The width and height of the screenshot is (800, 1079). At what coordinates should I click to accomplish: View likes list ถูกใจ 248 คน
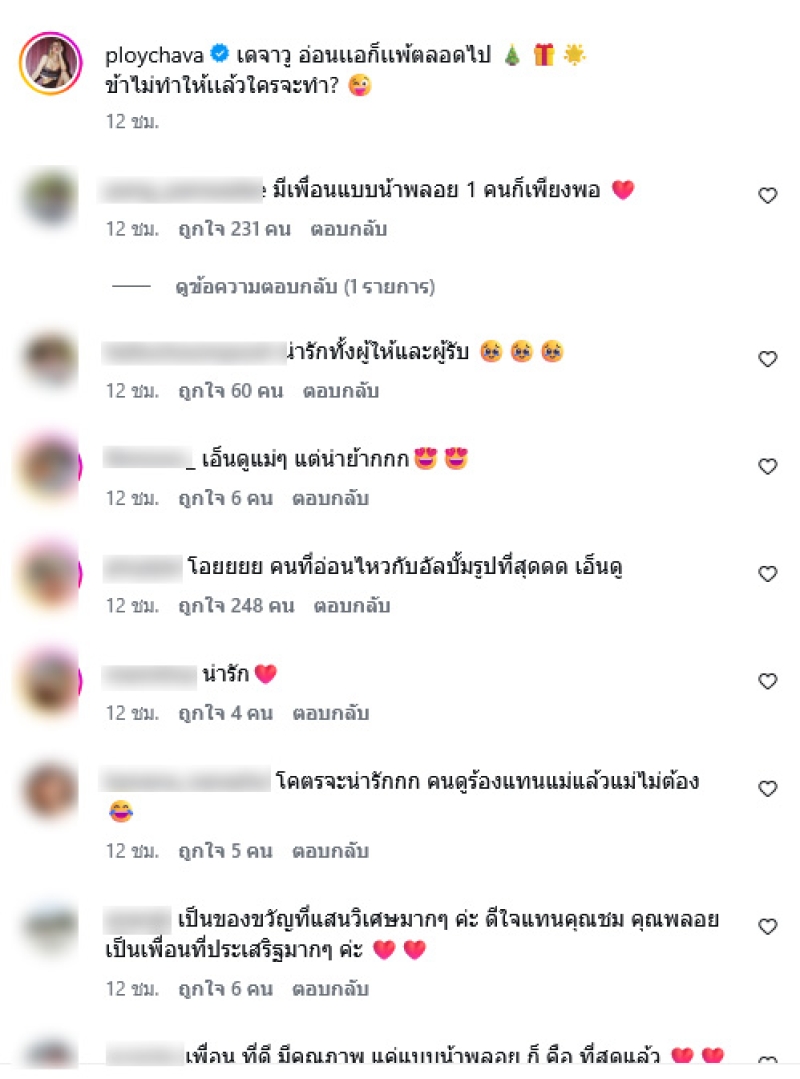236,606
